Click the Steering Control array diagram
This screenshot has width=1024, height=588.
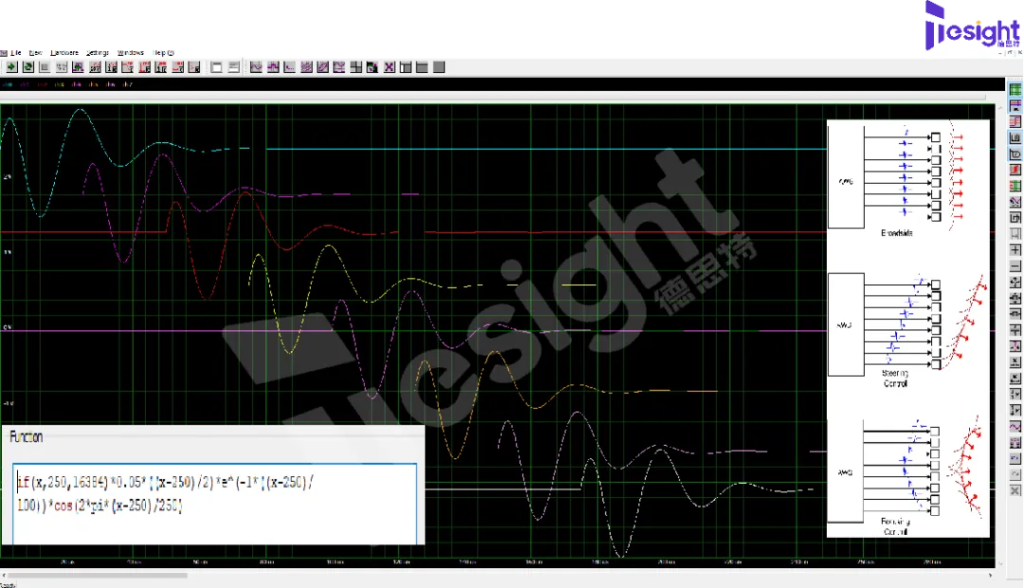908,331
